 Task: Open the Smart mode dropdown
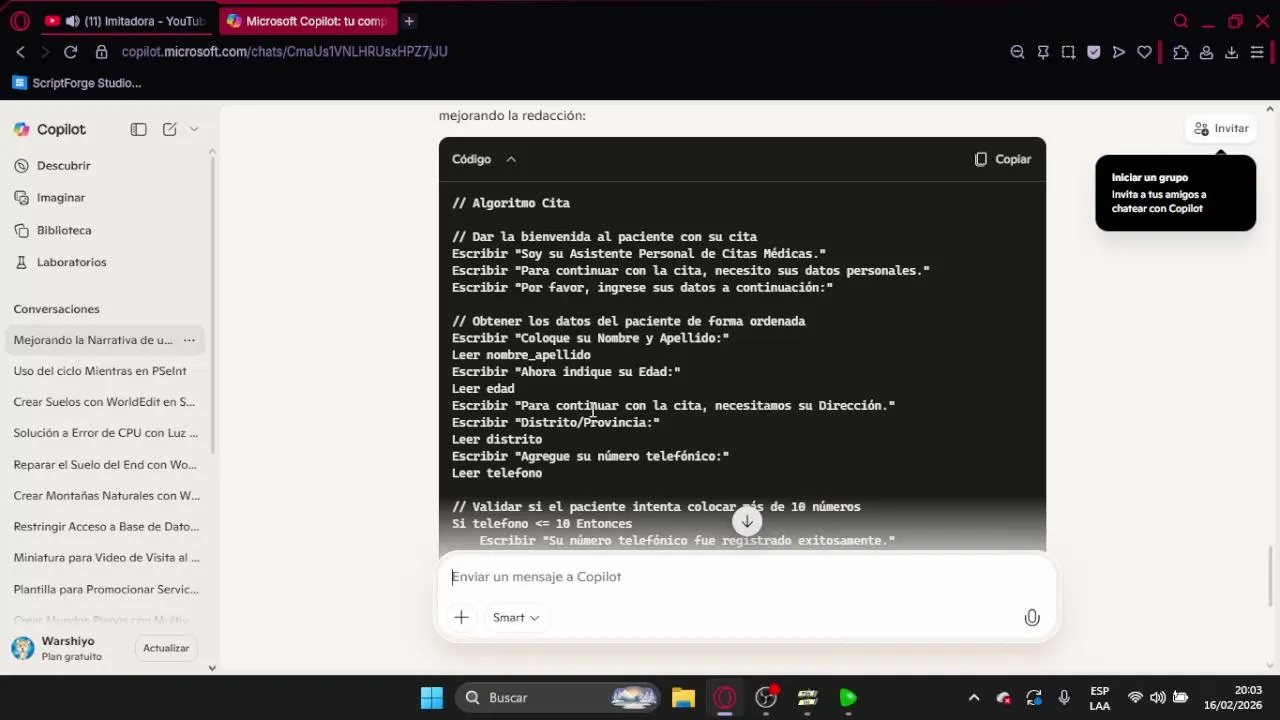tap(516, 618)
